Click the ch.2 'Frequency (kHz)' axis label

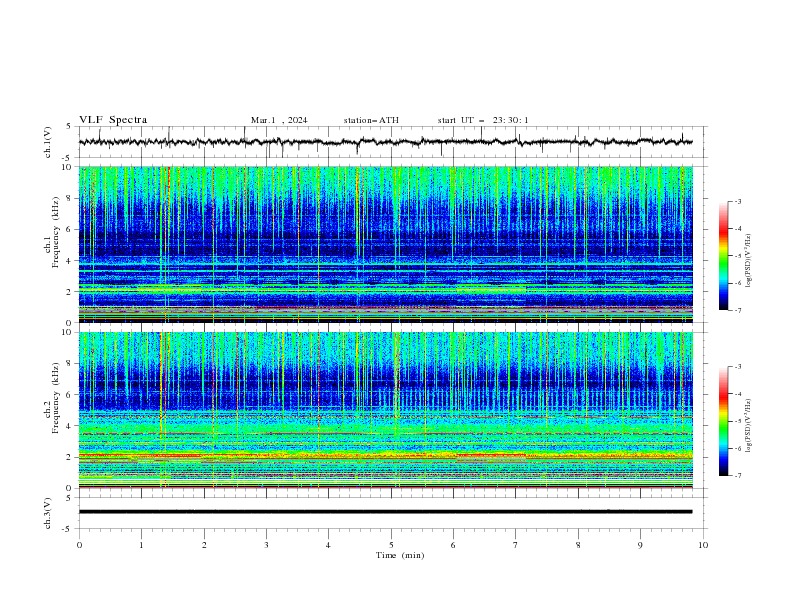click(56, 398)
